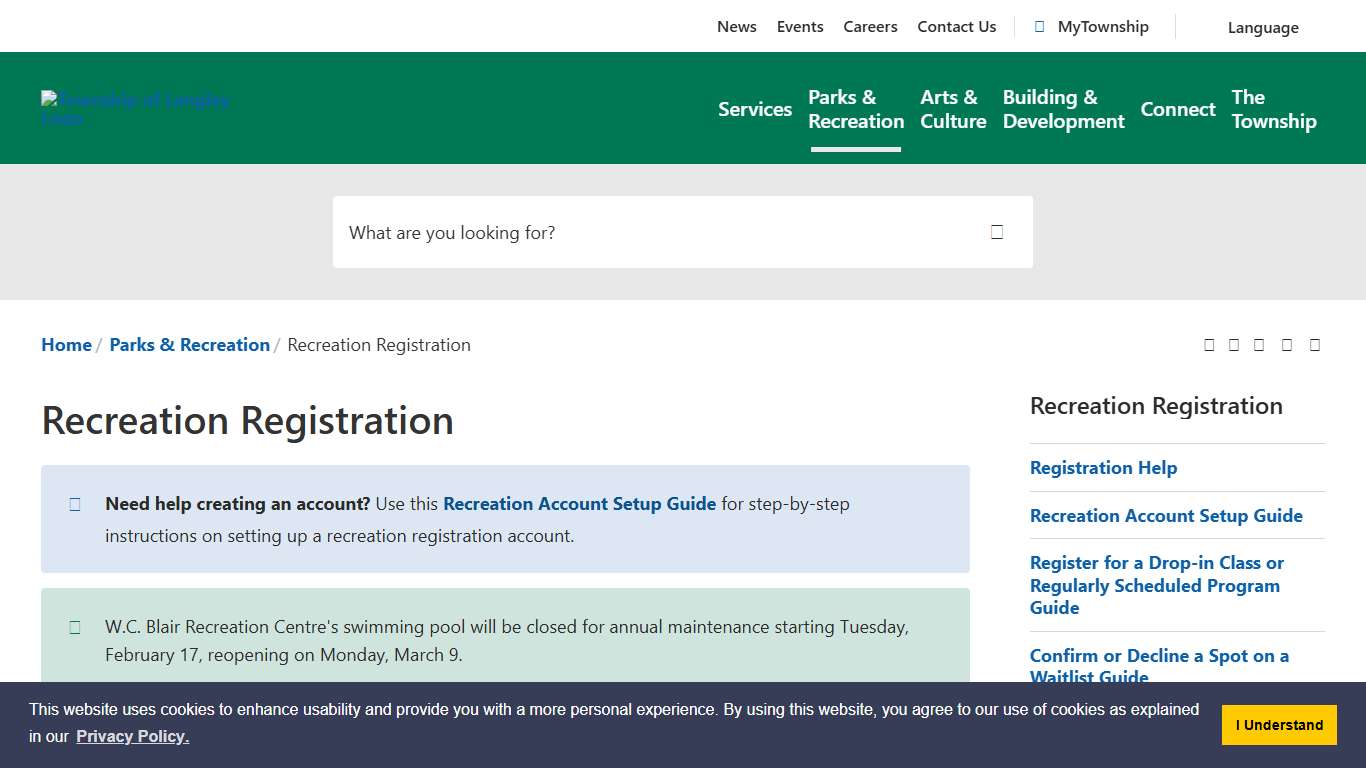This screenshot has width=1366, height=768.
Task: Select The Township menu item
Action: pyautogui.click(x=1273, y=109)
